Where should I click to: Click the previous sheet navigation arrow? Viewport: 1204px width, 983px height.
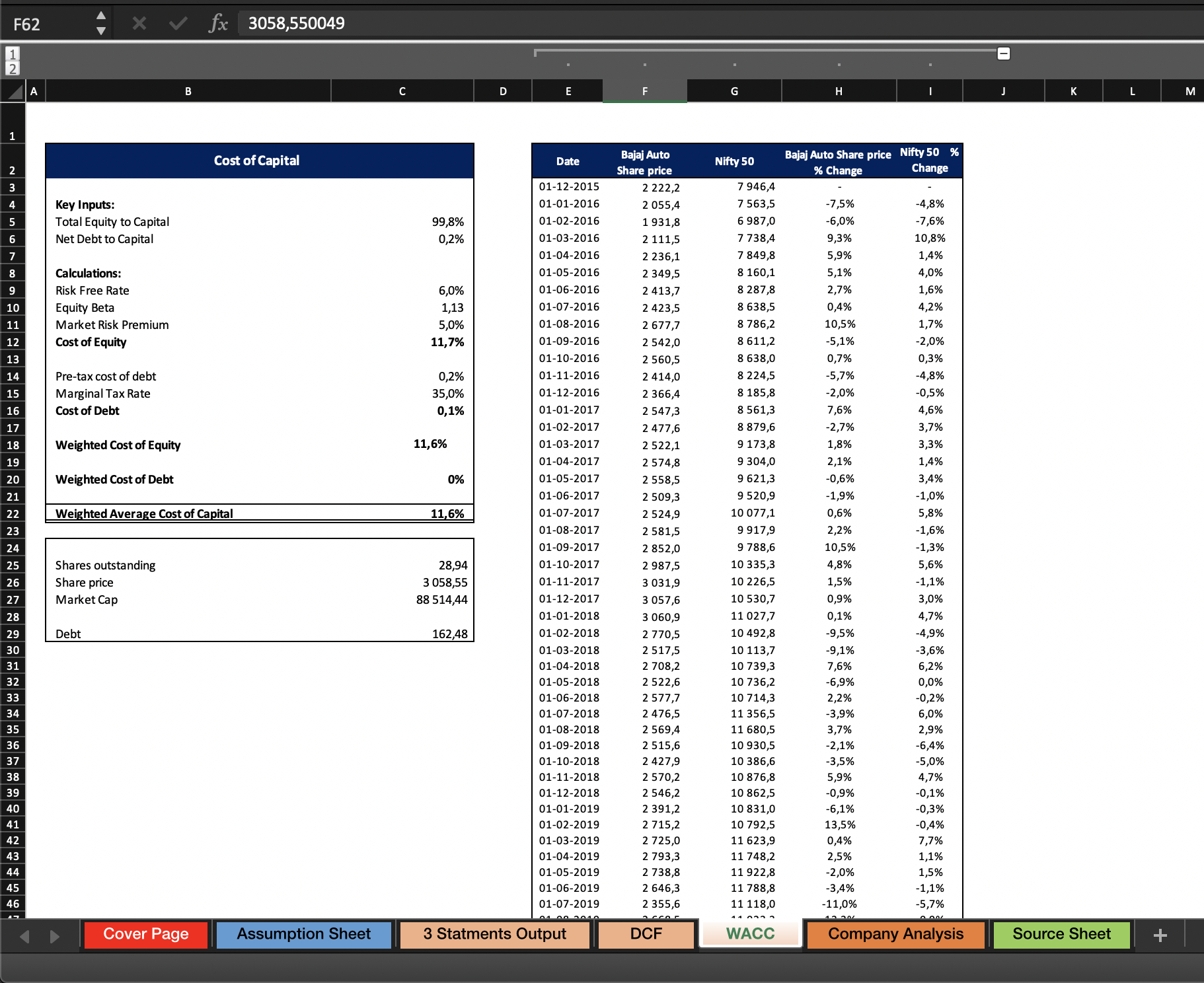click(x=24, y=937)
